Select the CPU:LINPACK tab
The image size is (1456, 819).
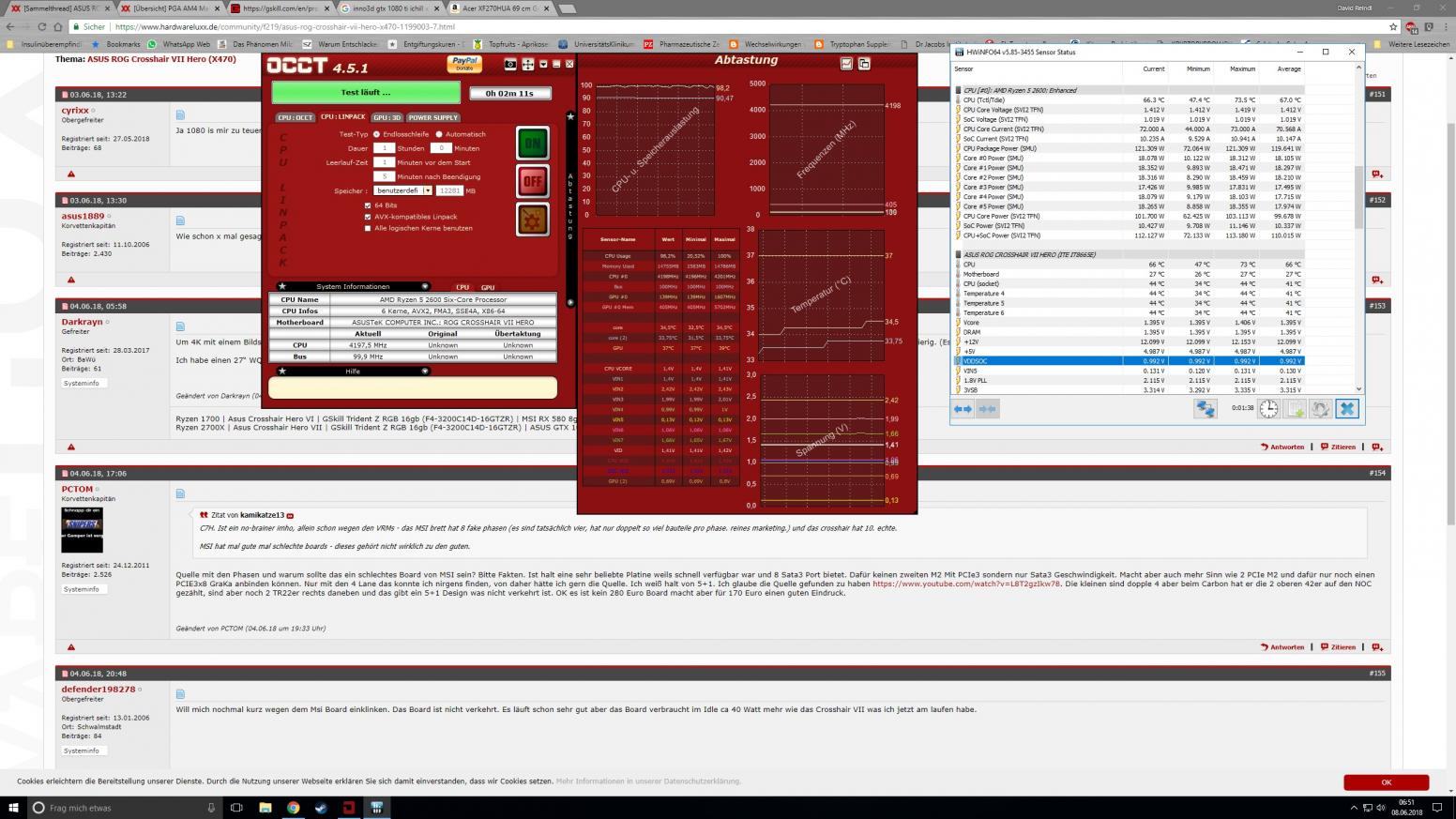point(342,117)
